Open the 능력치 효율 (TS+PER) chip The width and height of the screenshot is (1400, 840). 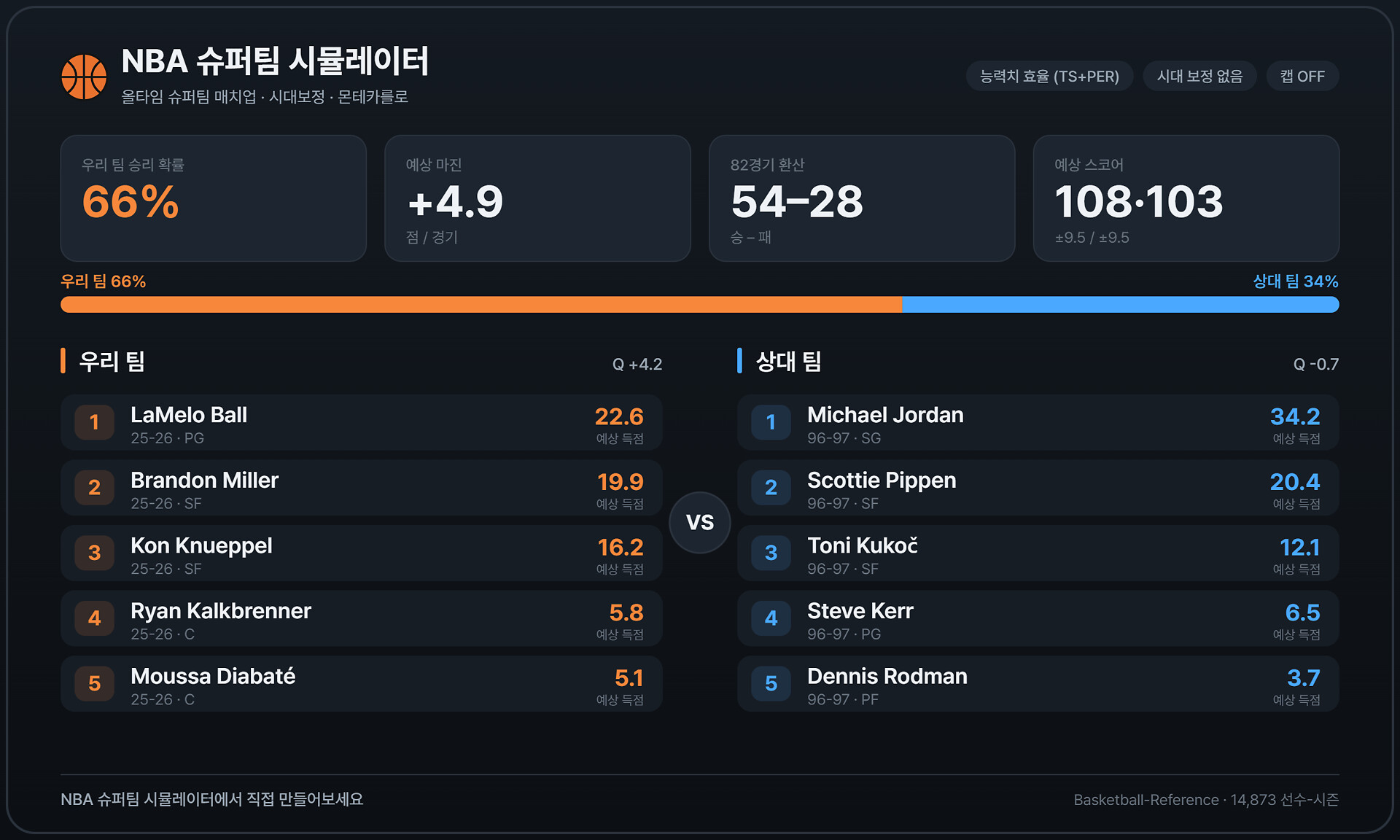1049,77
